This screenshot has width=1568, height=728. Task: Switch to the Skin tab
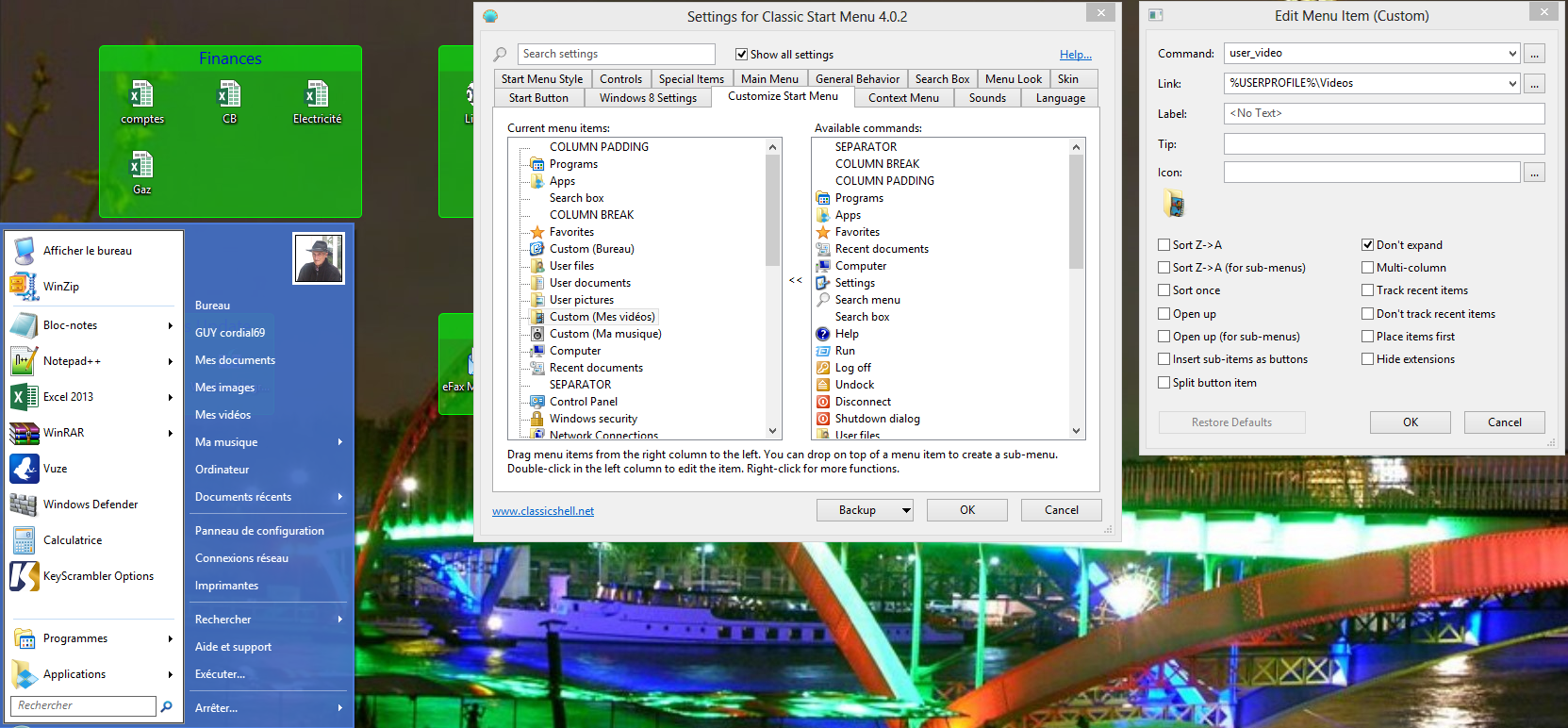[1067, 79]
